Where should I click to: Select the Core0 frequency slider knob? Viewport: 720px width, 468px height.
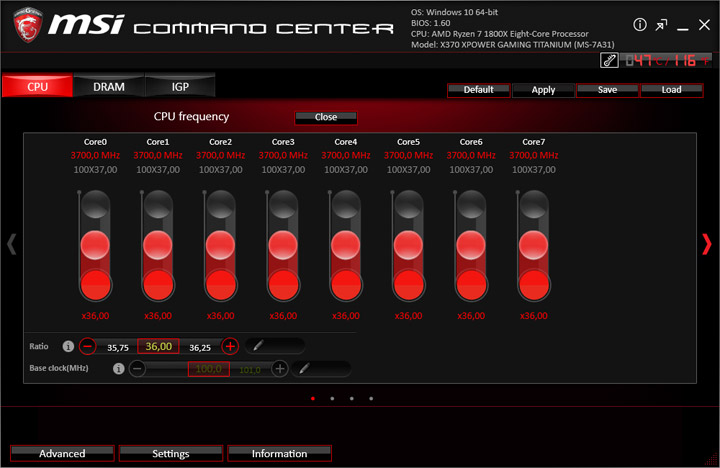point(95,245)
